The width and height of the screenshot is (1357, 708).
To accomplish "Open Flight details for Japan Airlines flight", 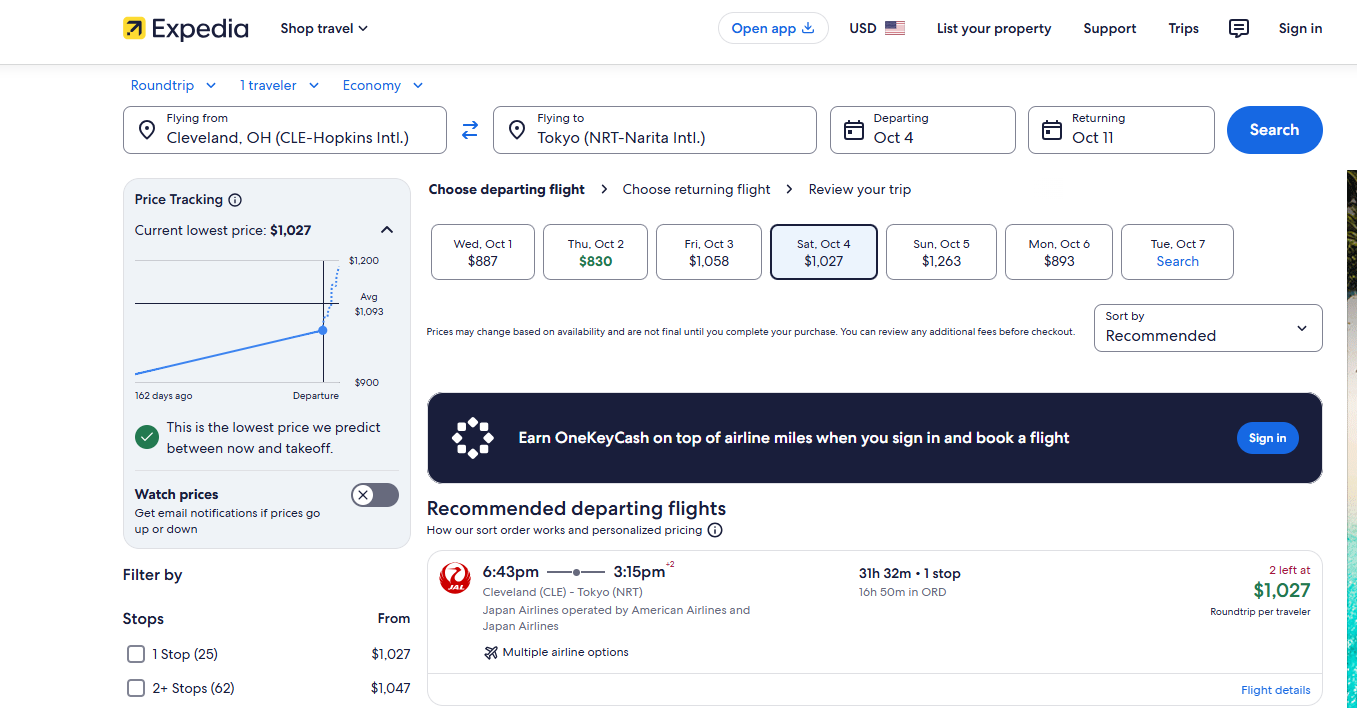I will (1276, 690).
